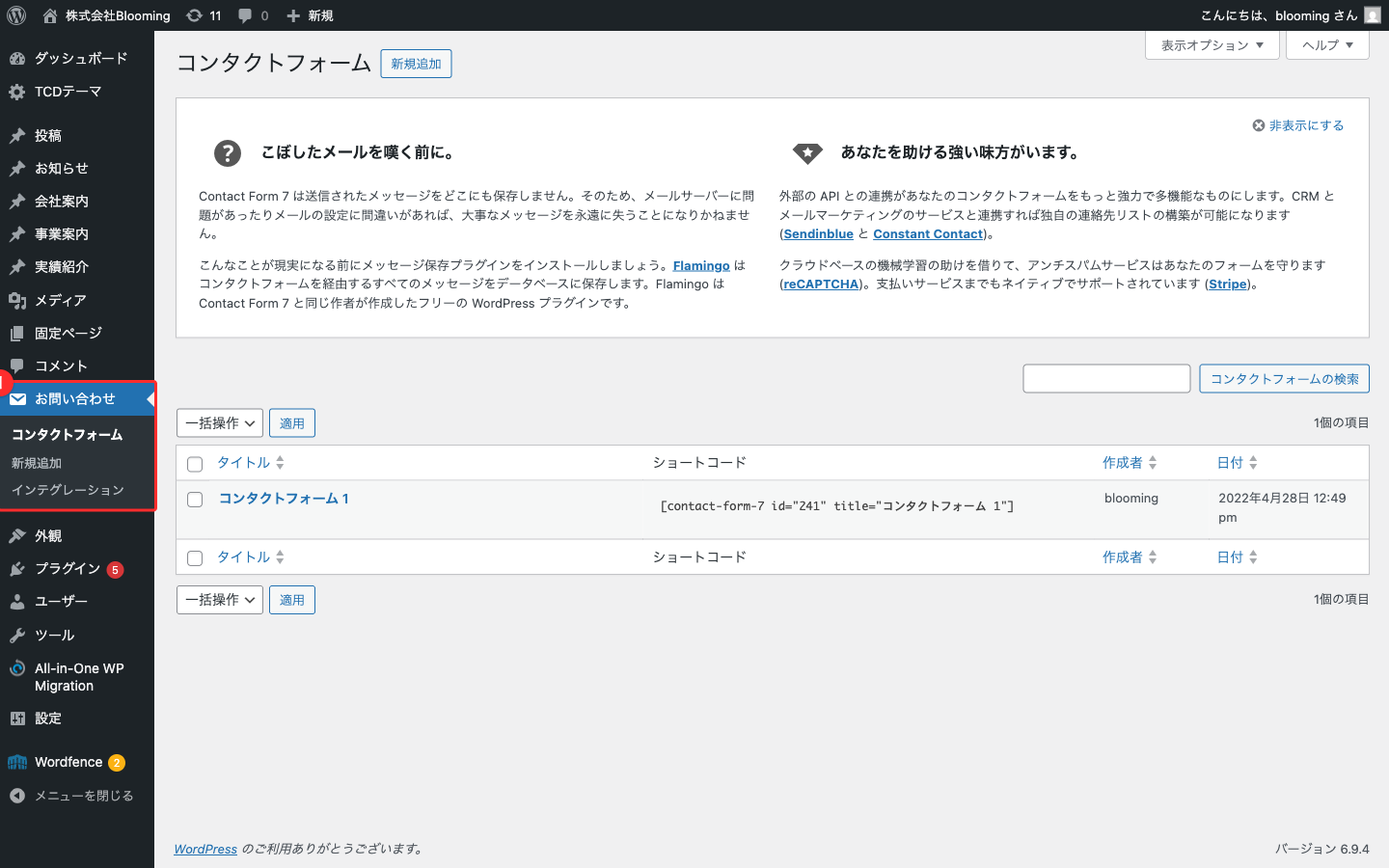Click the 外観 paintbrush icon

(17, 536)
